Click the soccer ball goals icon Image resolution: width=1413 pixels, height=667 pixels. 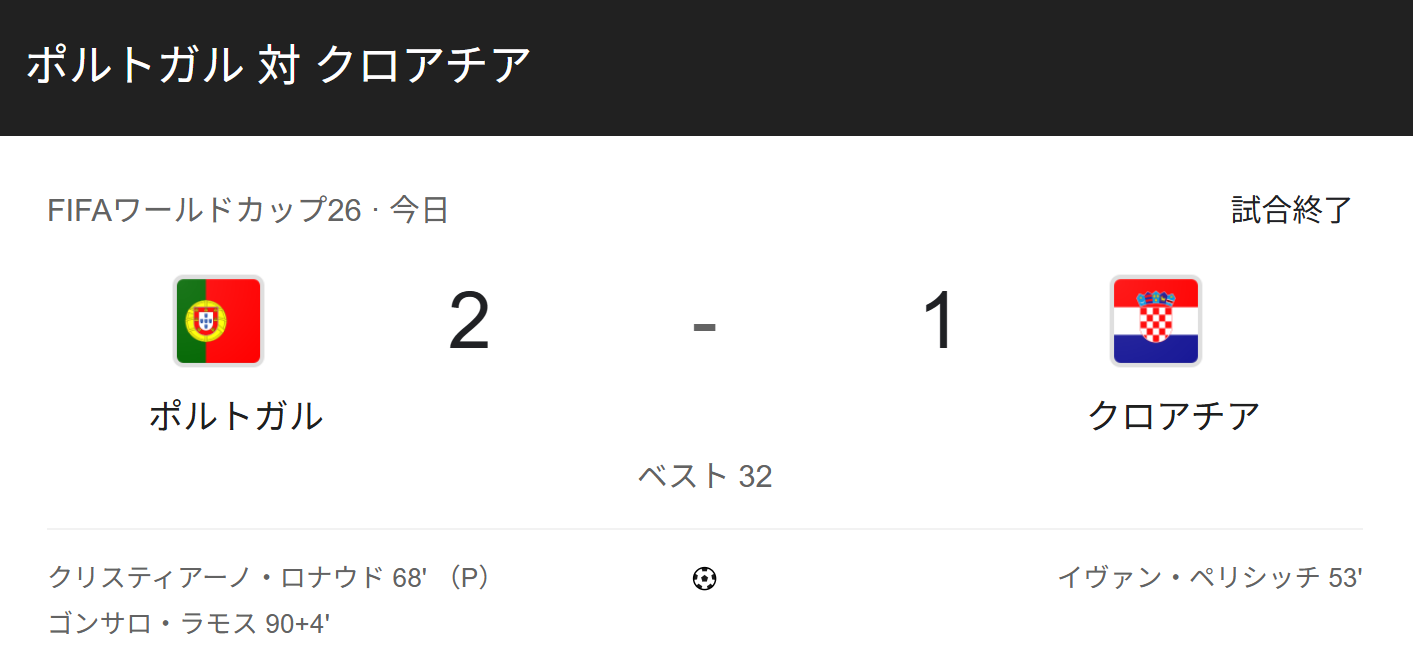click(x=705, y=578)
